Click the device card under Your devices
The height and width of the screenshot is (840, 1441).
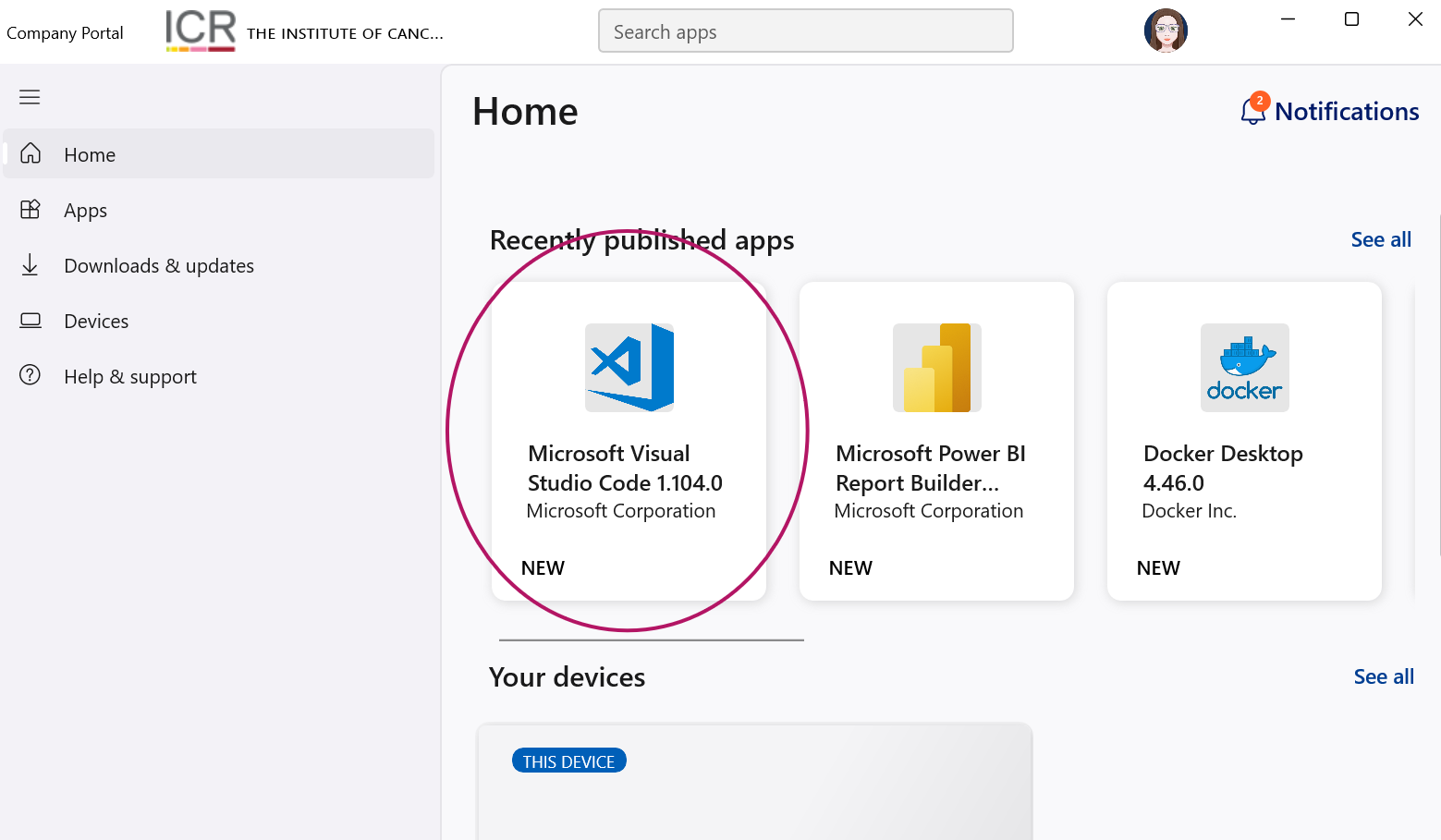coord(754,782)
